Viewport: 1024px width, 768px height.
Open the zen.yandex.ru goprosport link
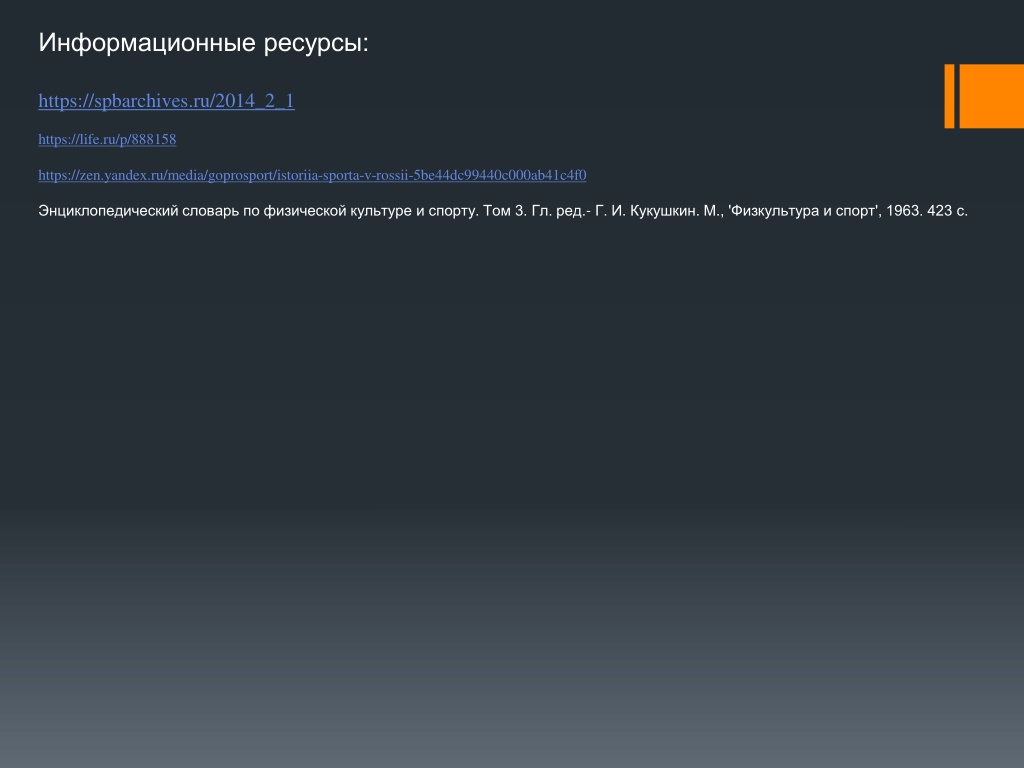pos(312,175)
